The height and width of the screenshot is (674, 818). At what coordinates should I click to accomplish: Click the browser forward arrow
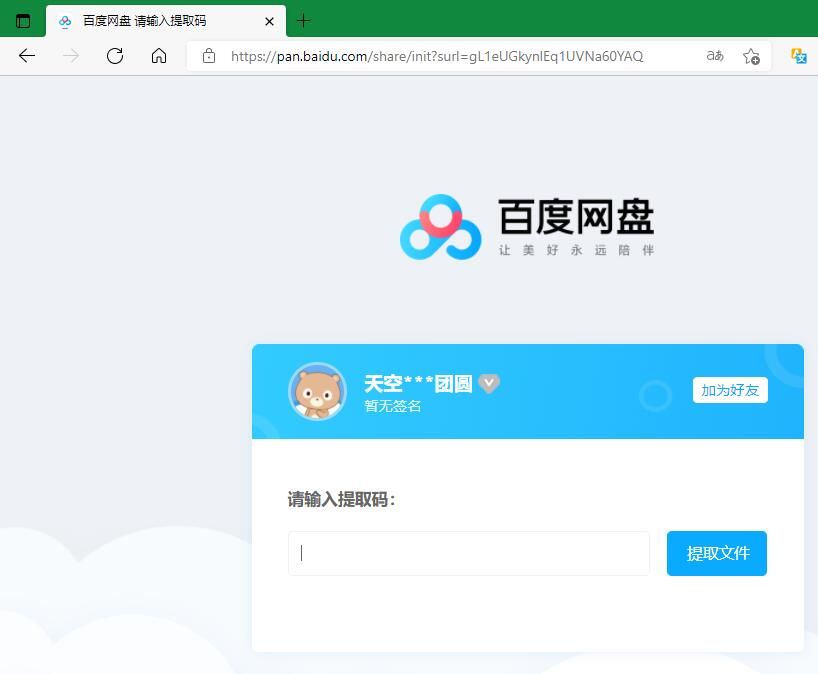(x=71, y=56)
